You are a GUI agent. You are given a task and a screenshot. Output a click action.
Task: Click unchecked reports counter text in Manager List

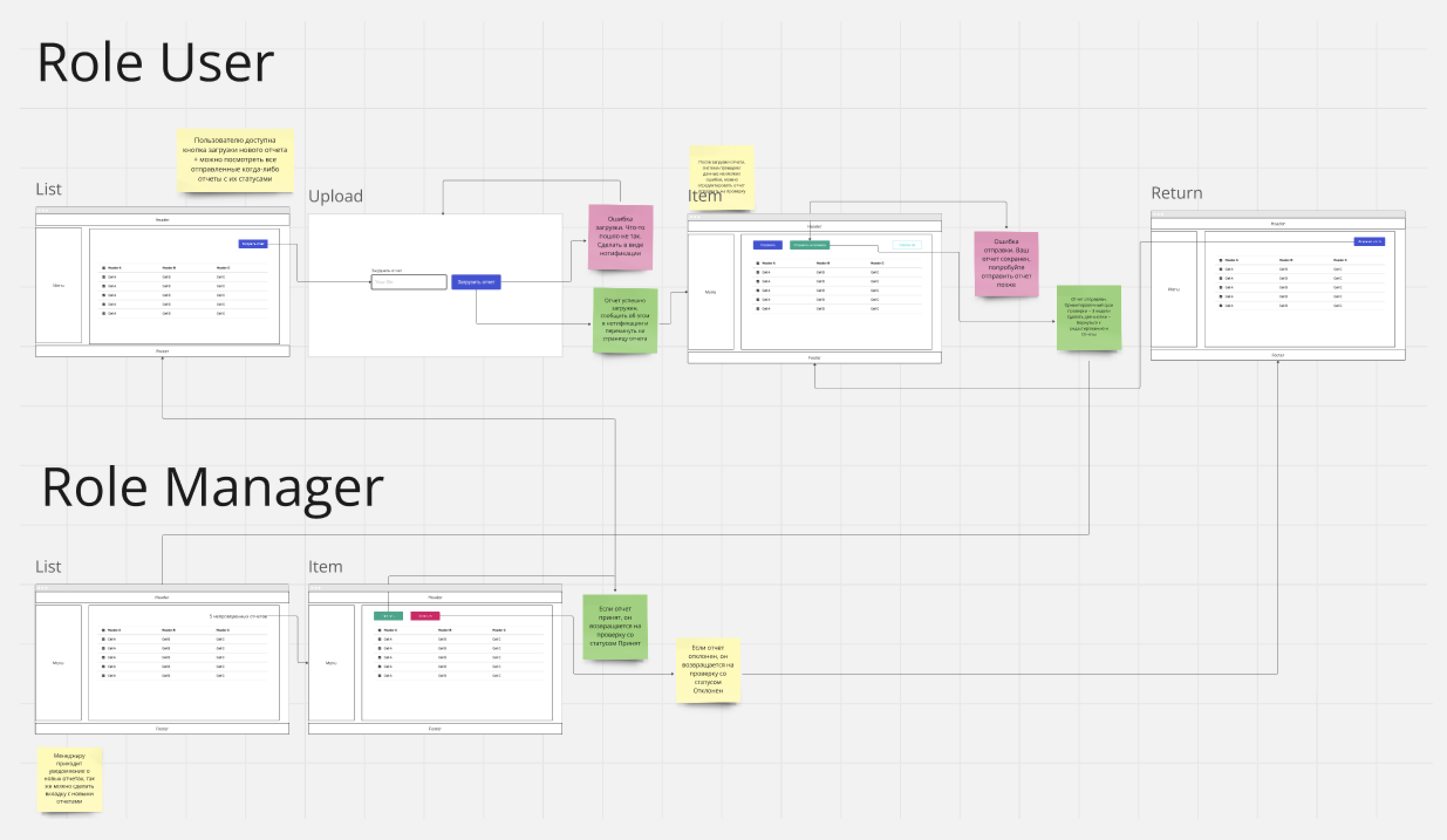coord(238,616)
